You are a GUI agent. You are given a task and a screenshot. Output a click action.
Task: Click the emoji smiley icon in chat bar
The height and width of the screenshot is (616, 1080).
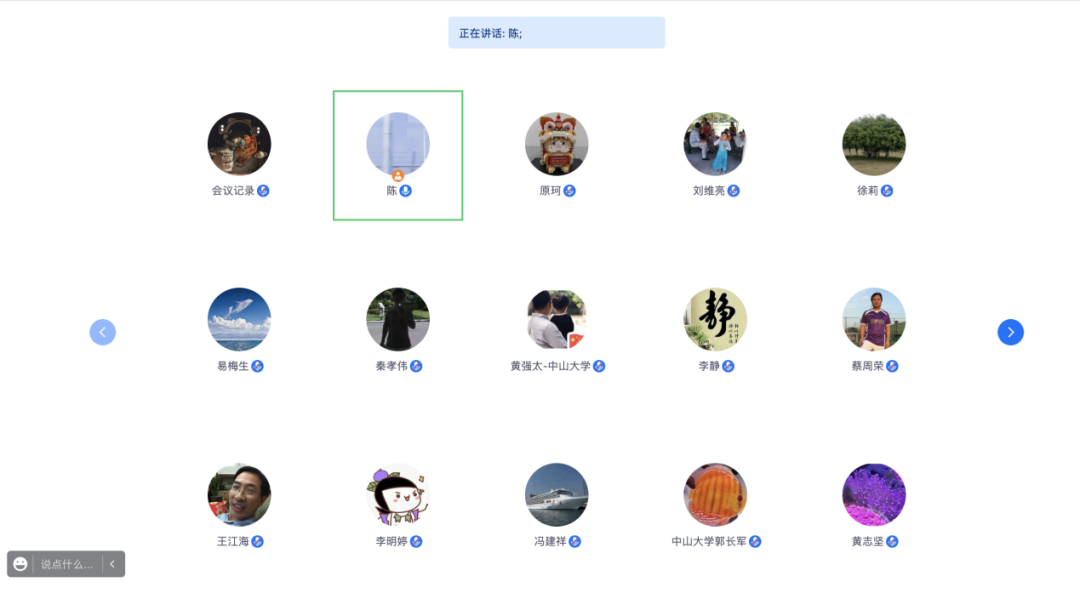(x=20, y=564)
